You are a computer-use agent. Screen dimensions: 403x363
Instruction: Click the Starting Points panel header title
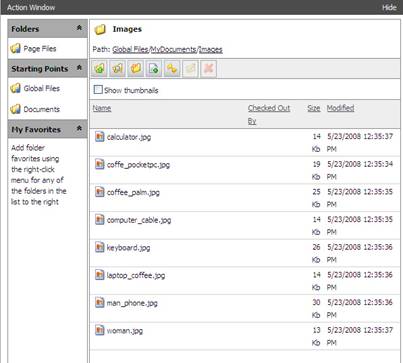coord(40,69)
